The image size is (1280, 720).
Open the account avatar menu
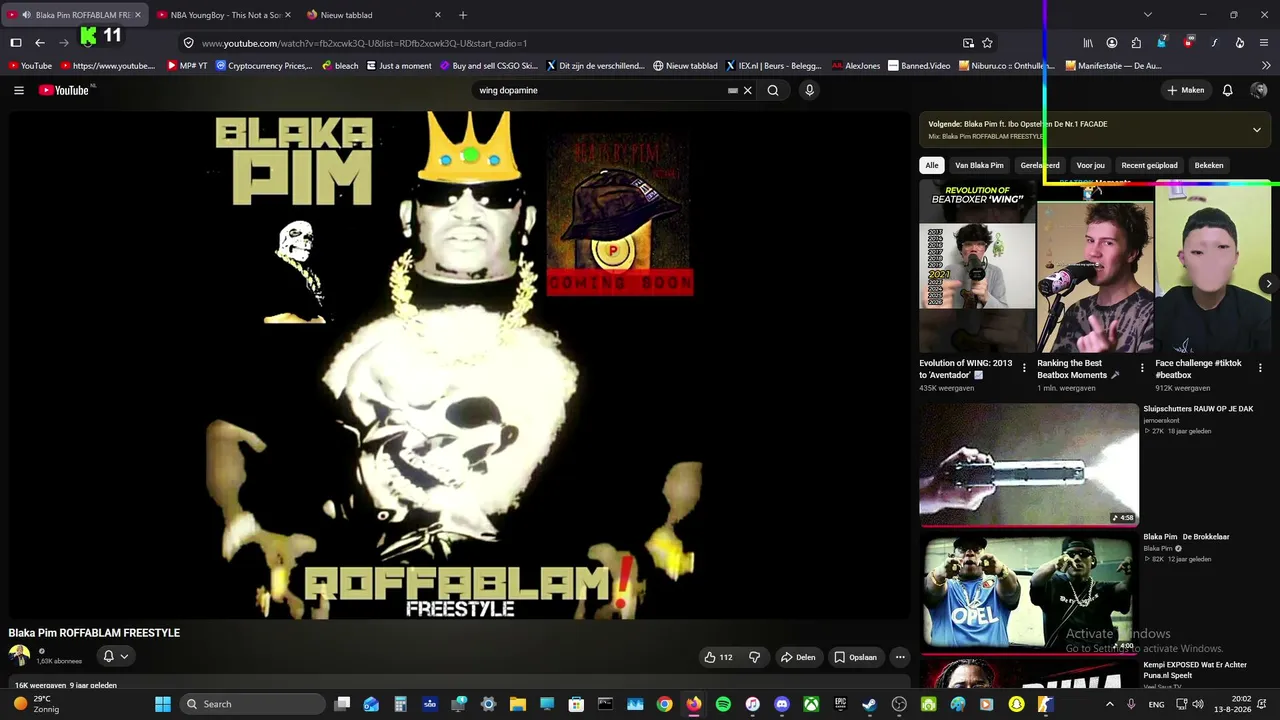pos(1259,90)
